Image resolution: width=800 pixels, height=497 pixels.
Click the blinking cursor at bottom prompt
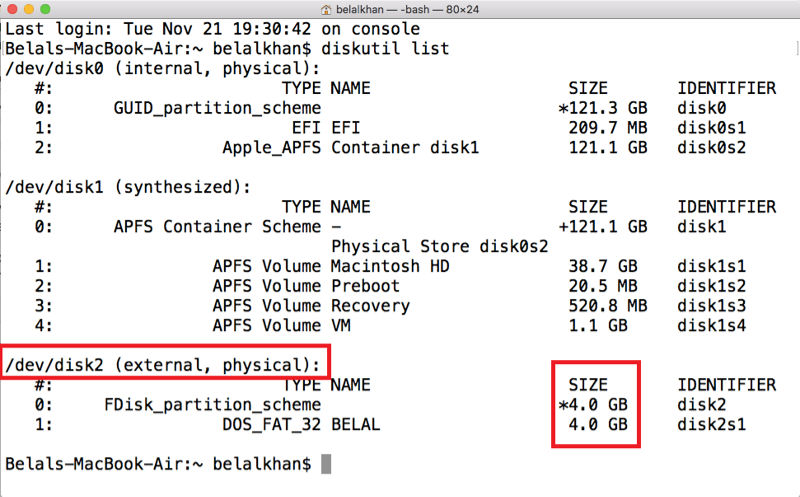tap(326, 464)
